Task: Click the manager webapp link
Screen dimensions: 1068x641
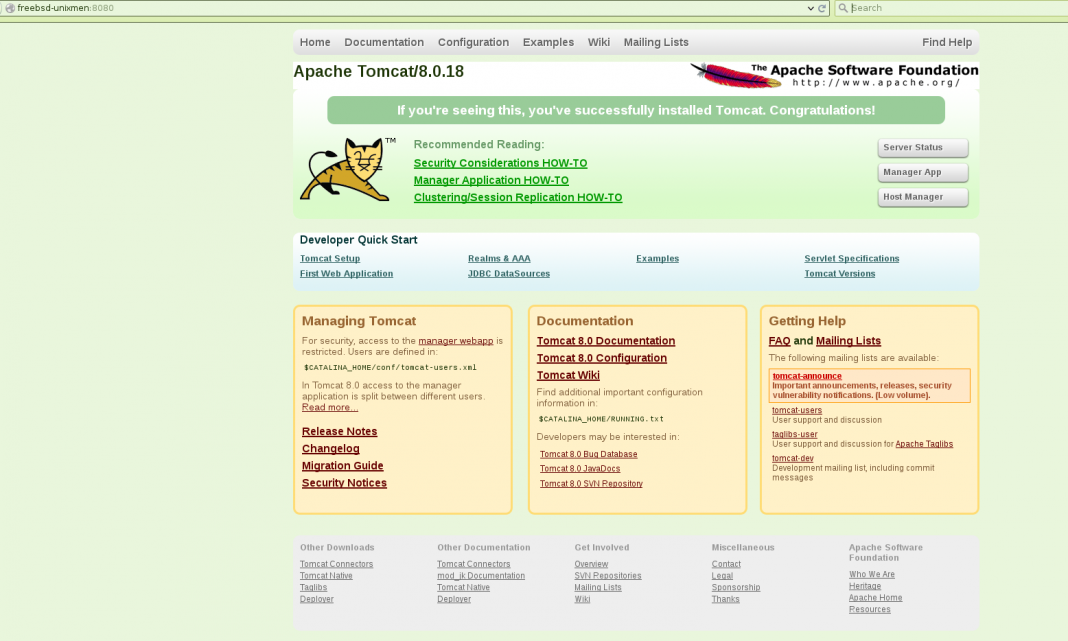Action: coord(456,341)
